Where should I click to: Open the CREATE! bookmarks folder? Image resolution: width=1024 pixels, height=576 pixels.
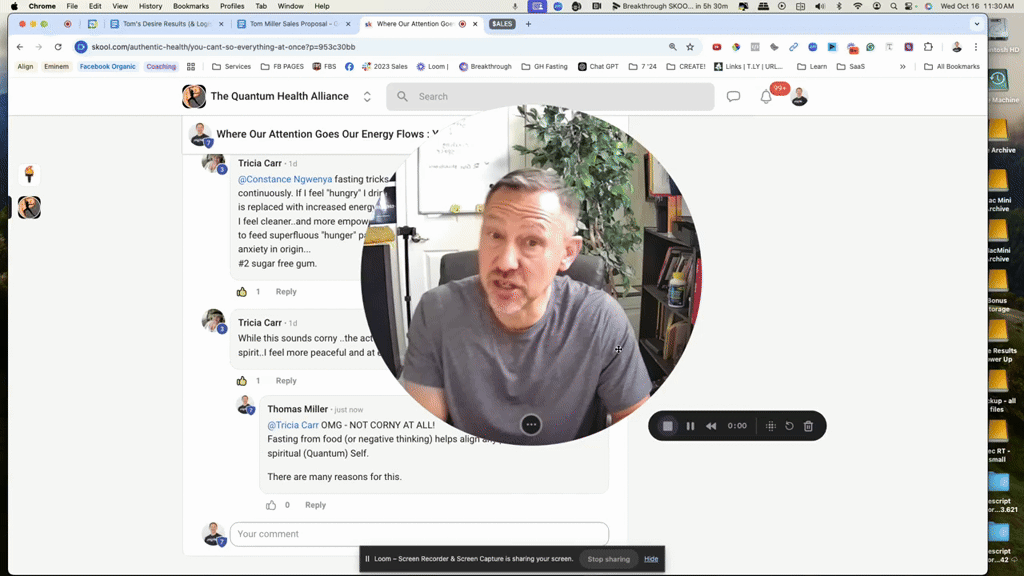coord(686,67)
